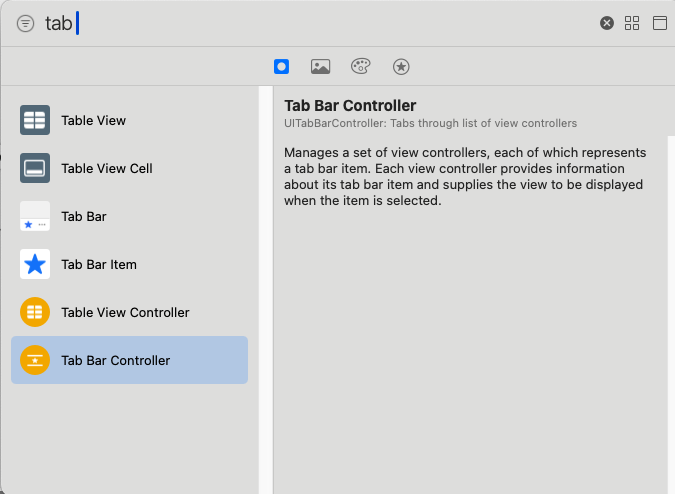This screenshot has width=675, height=494.
Task: Click the UITabBarController subtitle text
Action: click(430, 123)
